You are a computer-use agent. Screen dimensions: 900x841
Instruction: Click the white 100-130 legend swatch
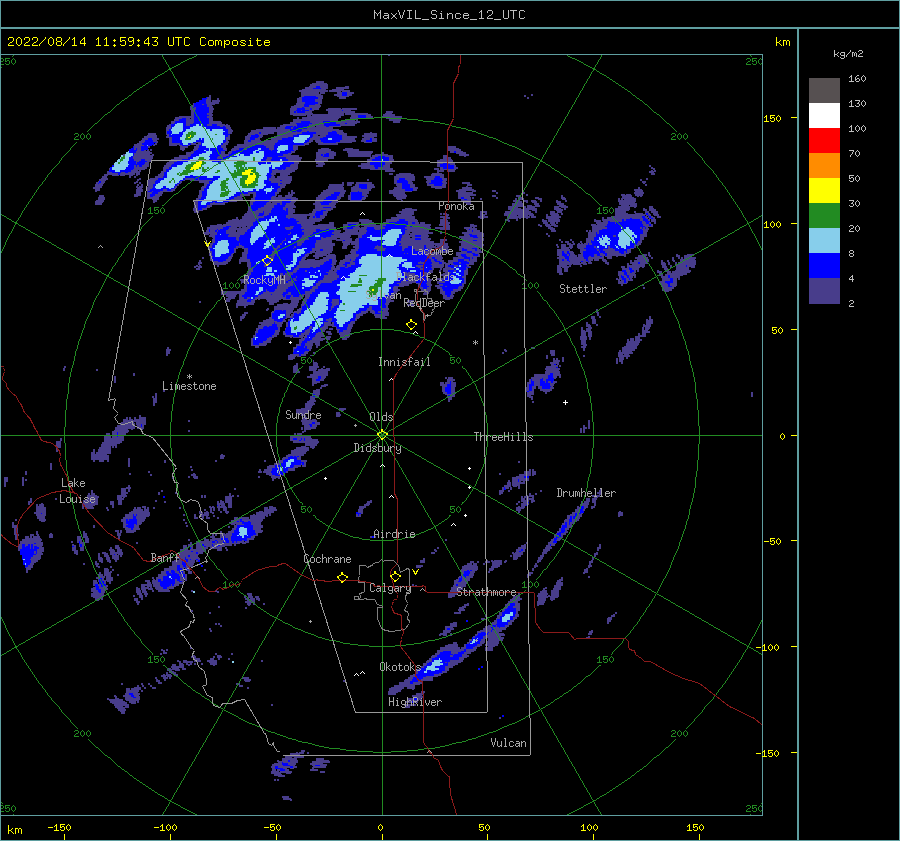(x=824, y=115)
